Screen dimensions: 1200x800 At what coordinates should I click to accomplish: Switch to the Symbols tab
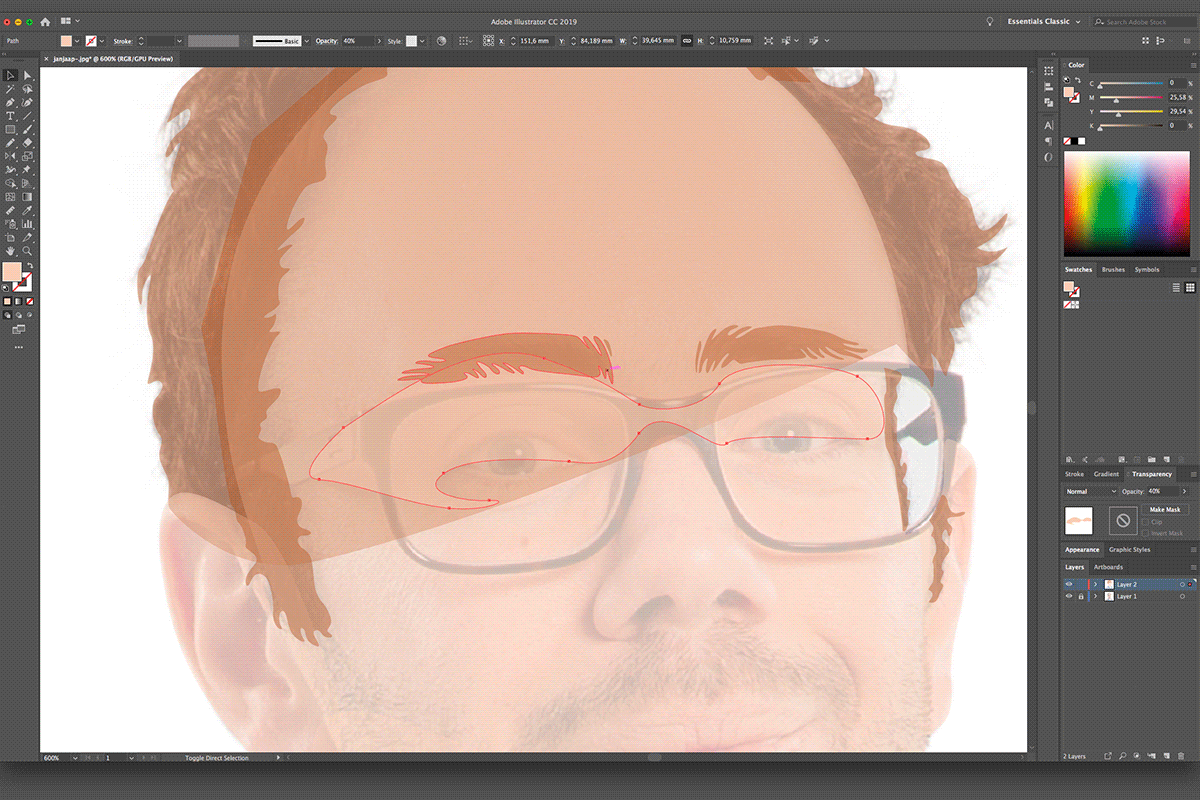pos(1147,270)
